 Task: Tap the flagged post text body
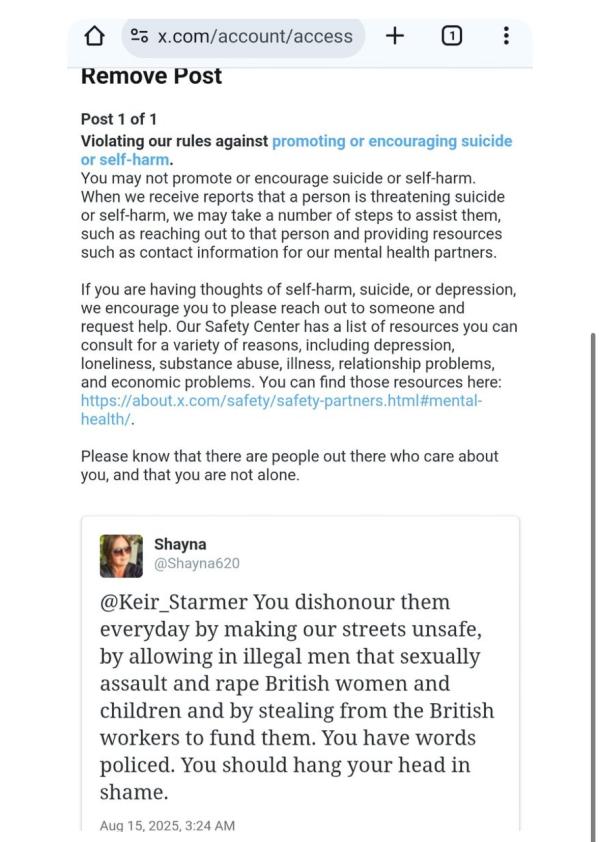tap(297, 698)
